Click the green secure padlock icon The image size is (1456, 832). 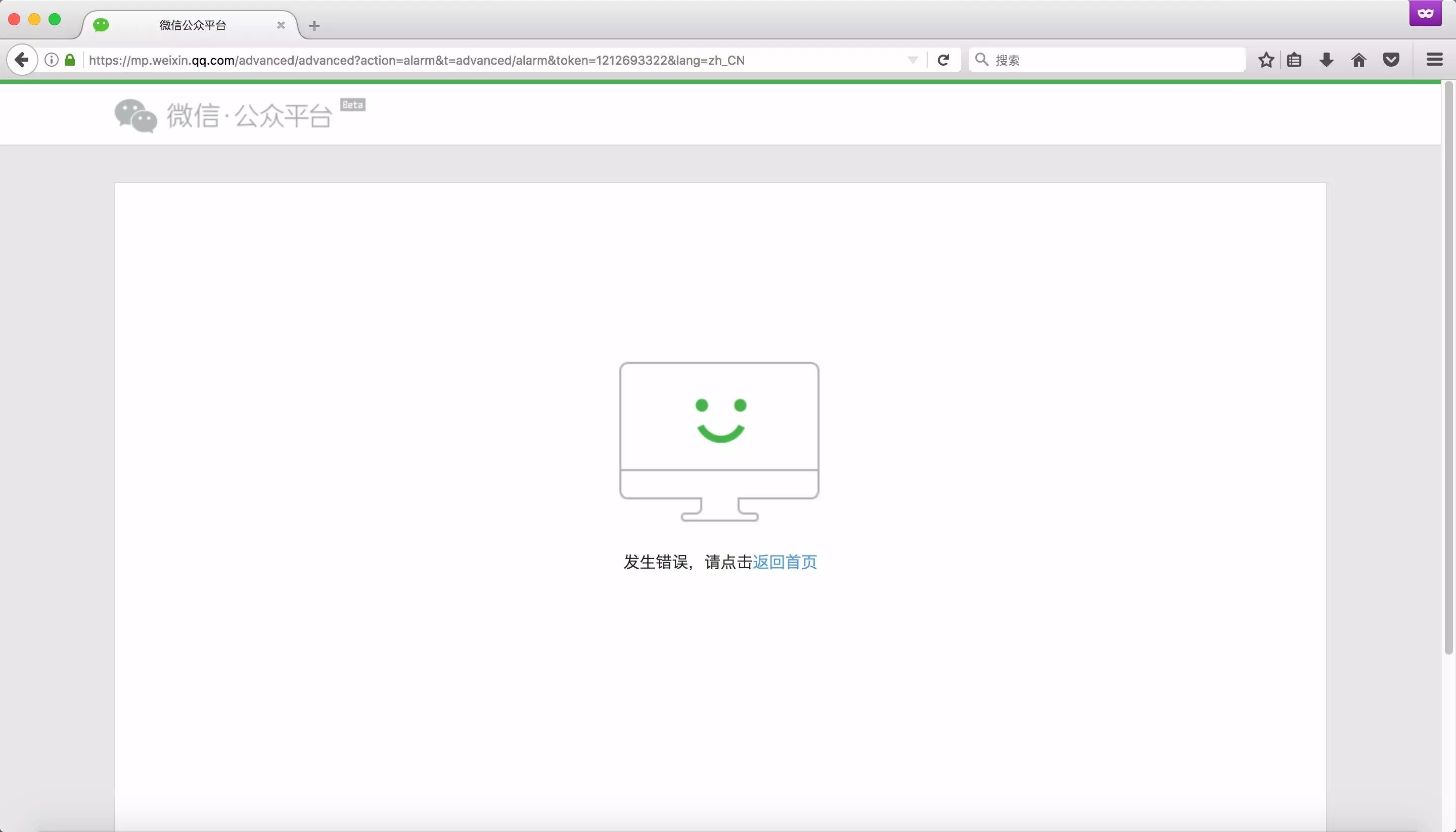coord(70,60)
